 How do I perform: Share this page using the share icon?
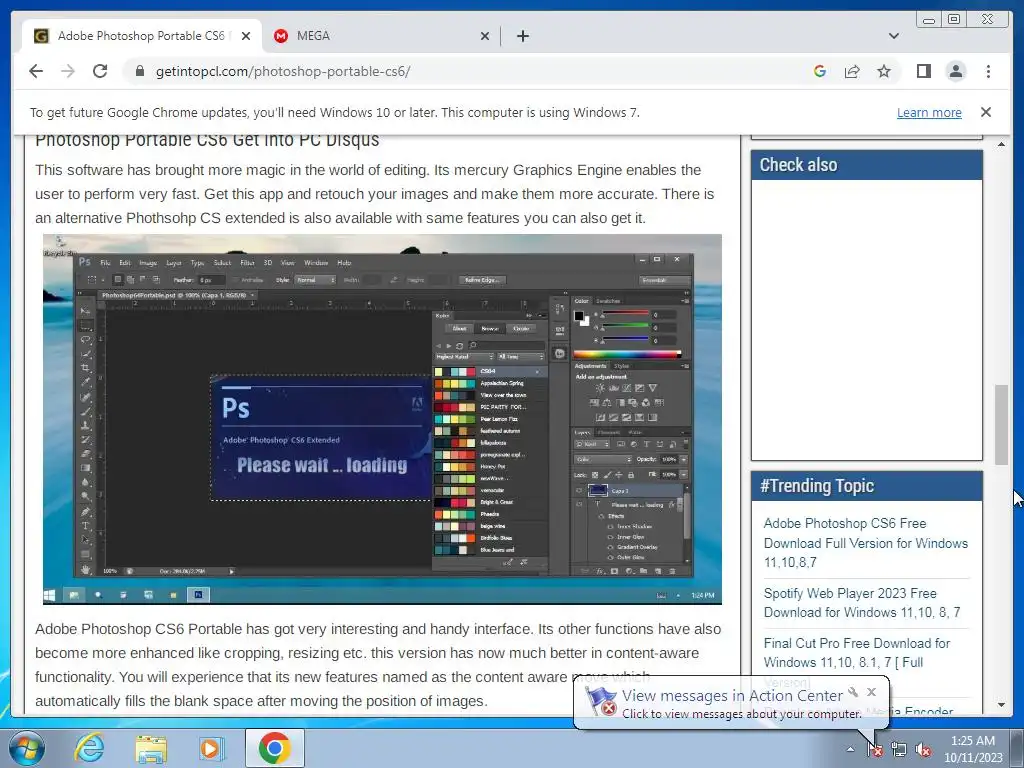852,71
